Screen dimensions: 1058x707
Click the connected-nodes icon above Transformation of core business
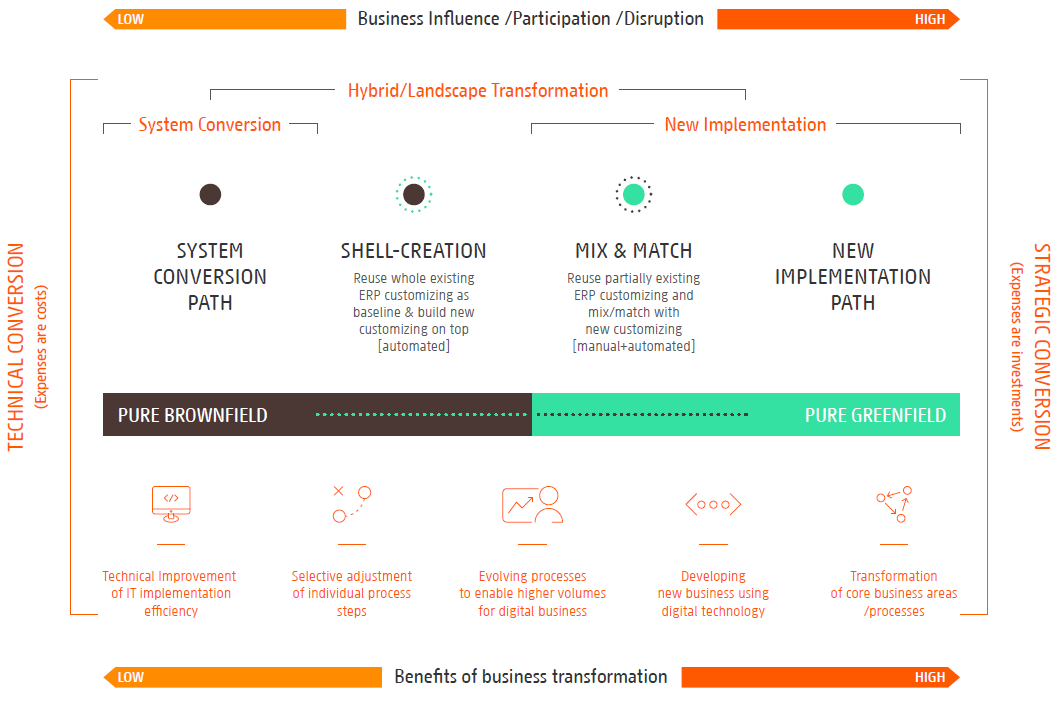pyautogui.click(x=894, y=504)
